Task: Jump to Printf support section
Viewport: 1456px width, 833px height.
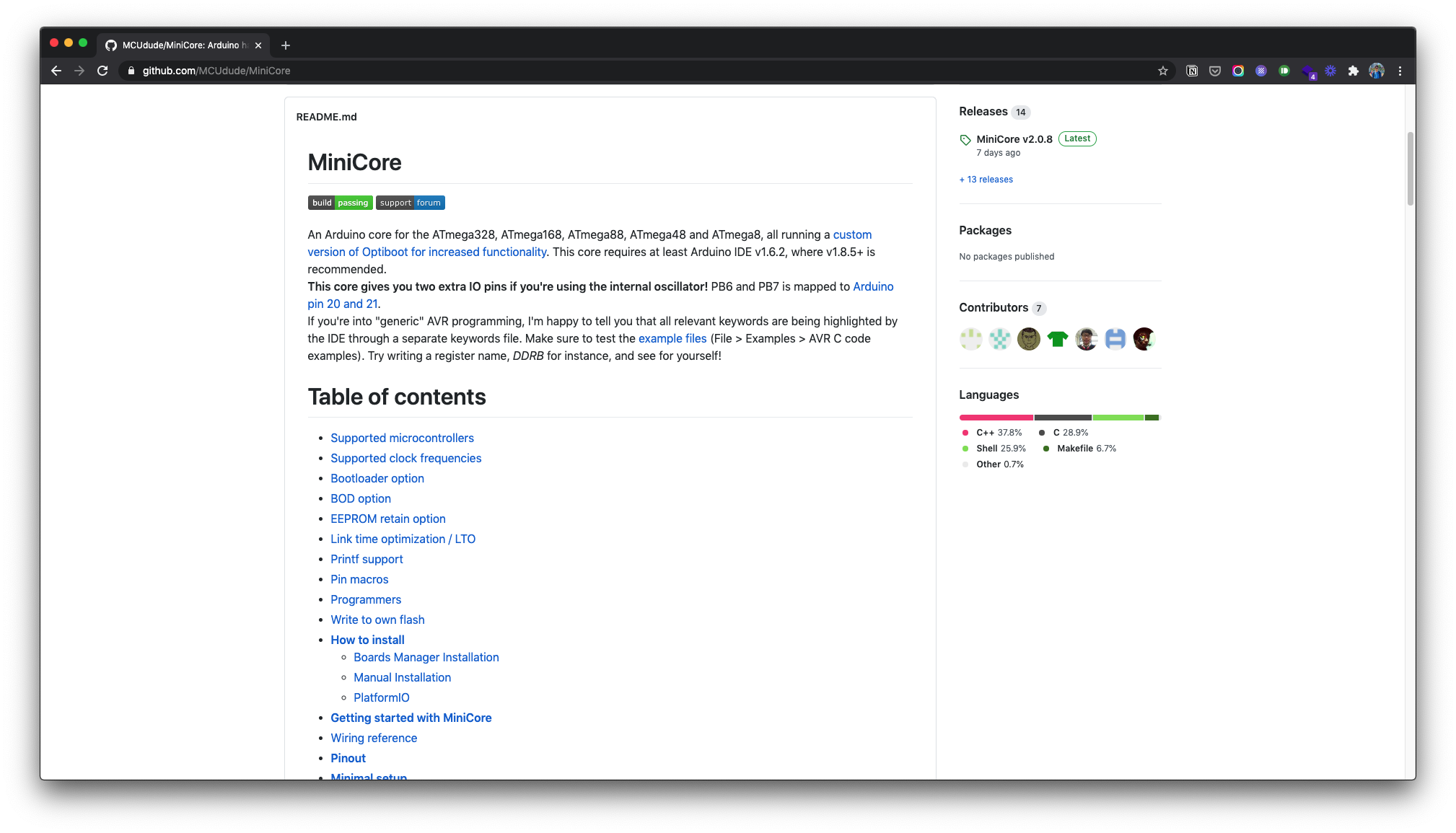Action: click(367, 559)
